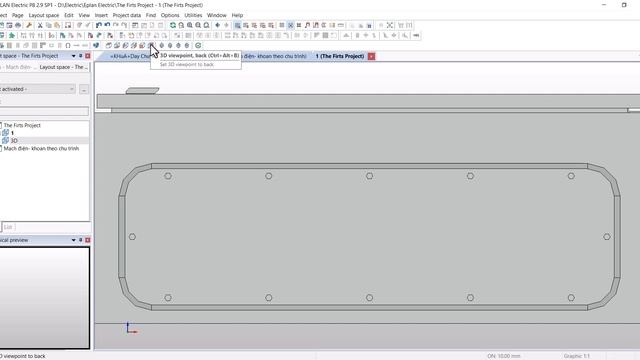640x360 pixels.
Task: Select the 1 (The Firts Project) tab
Action: pos(340,56)
